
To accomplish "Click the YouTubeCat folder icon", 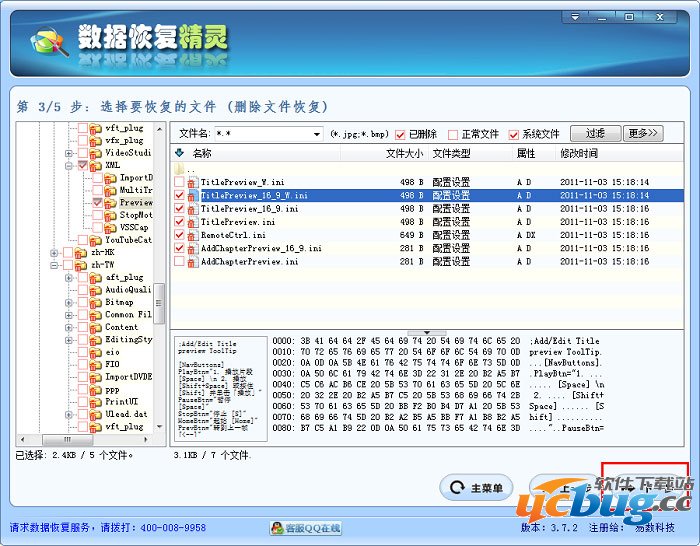I will (96, 241).
